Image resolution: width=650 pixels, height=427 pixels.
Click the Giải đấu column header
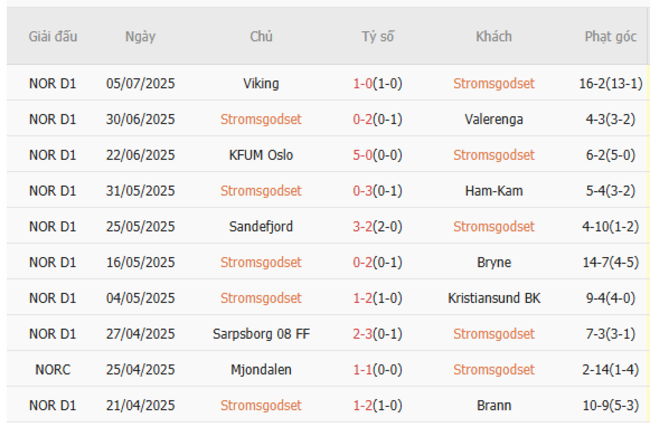[53, 37]
